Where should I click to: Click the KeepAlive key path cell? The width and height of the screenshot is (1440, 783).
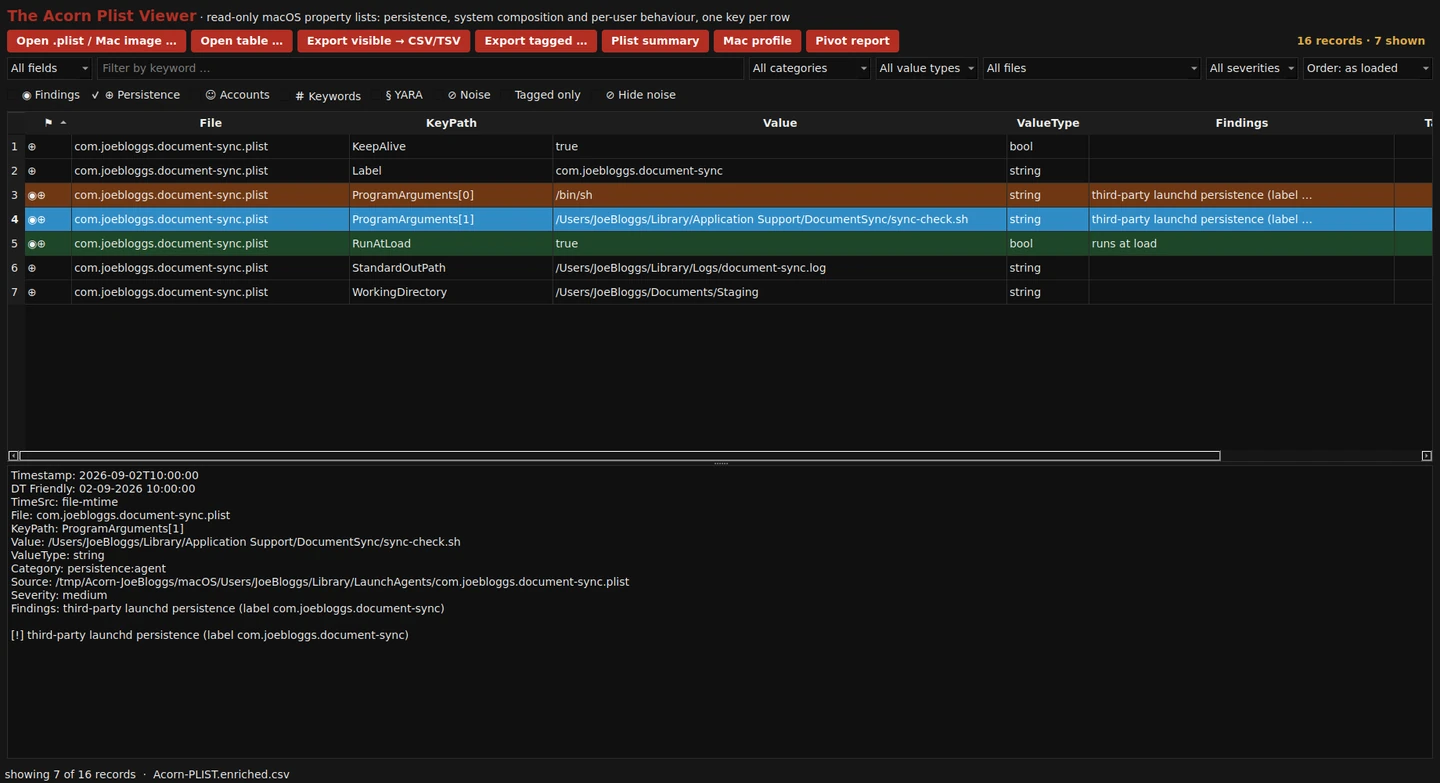[x=451, y=147]
